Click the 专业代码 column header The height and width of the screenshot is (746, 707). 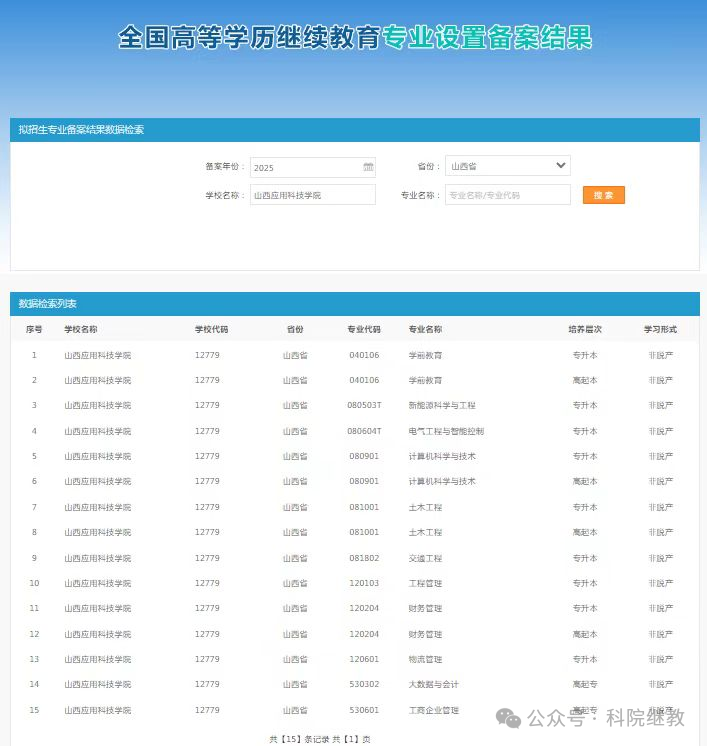(364, 329)
